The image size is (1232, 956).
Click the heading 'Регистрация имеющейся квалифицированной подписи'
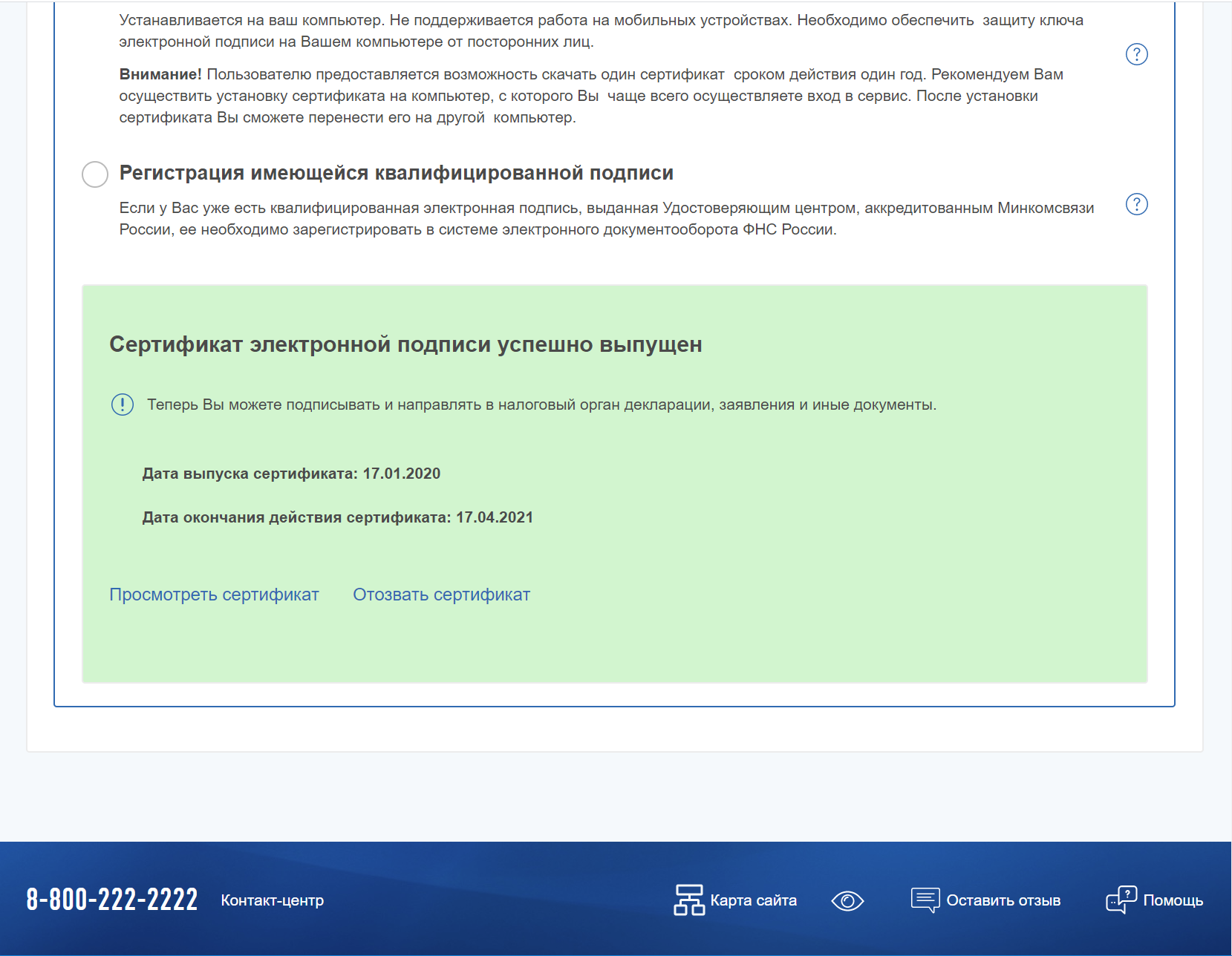tap(396, 173)
